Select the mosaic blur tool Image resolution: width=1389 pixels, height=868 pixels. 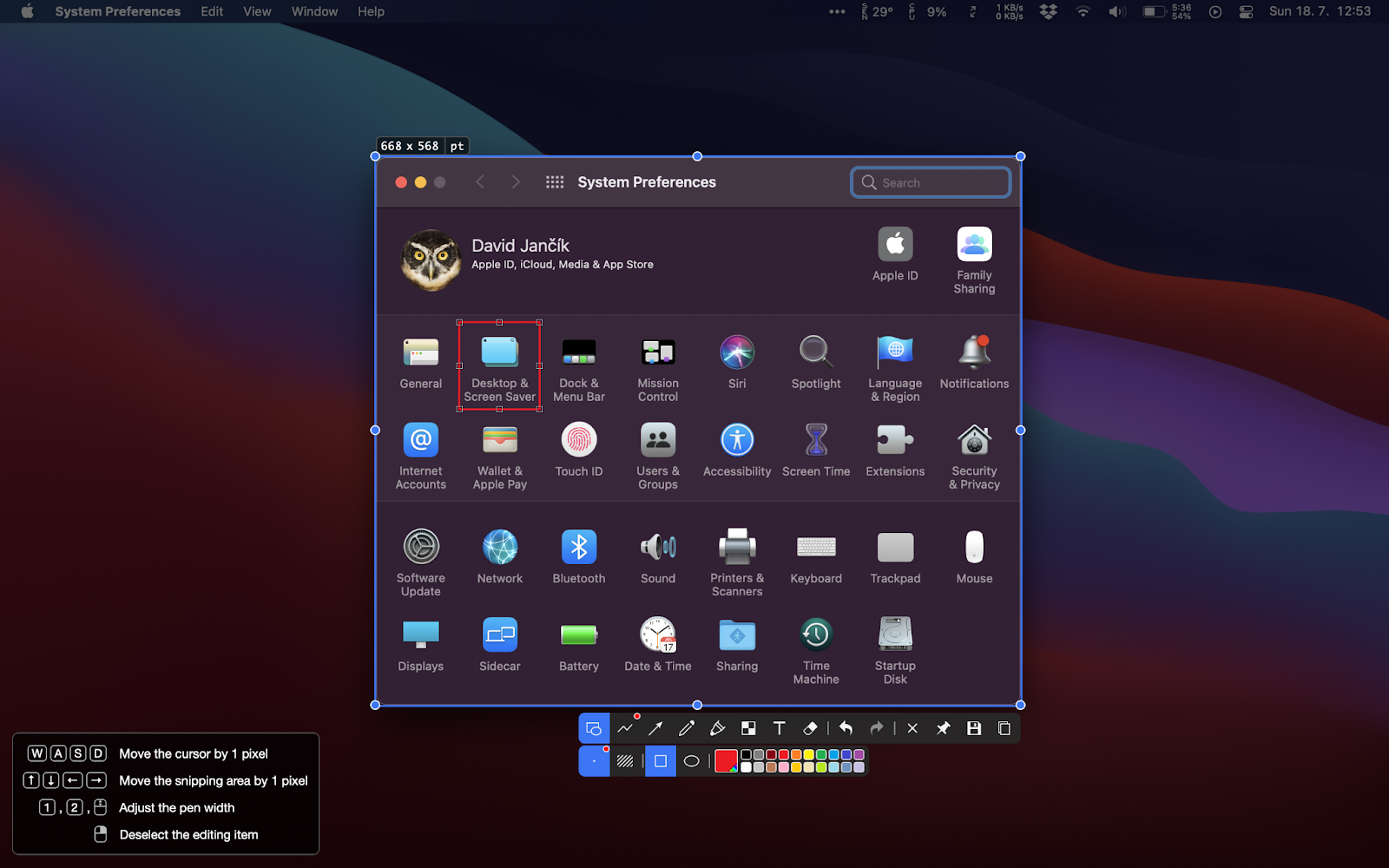click(748, 728)
